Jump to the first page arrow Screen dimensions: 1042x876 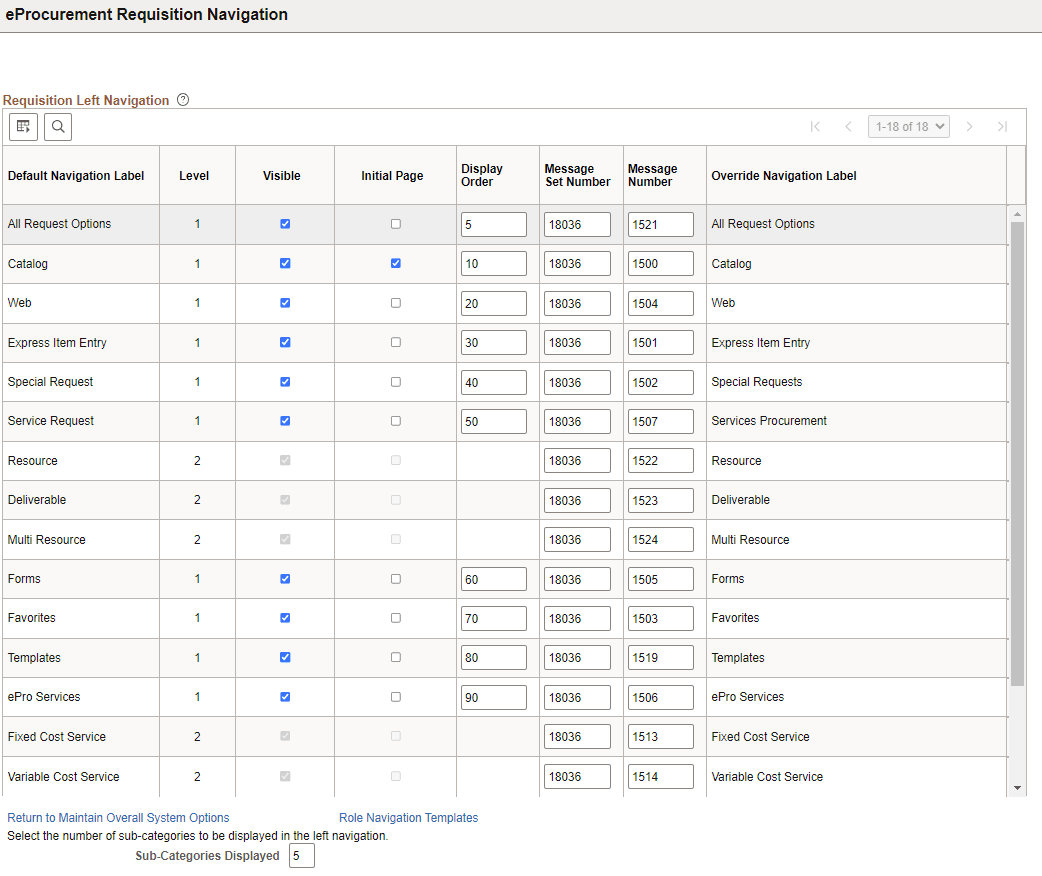coord(815,126)
